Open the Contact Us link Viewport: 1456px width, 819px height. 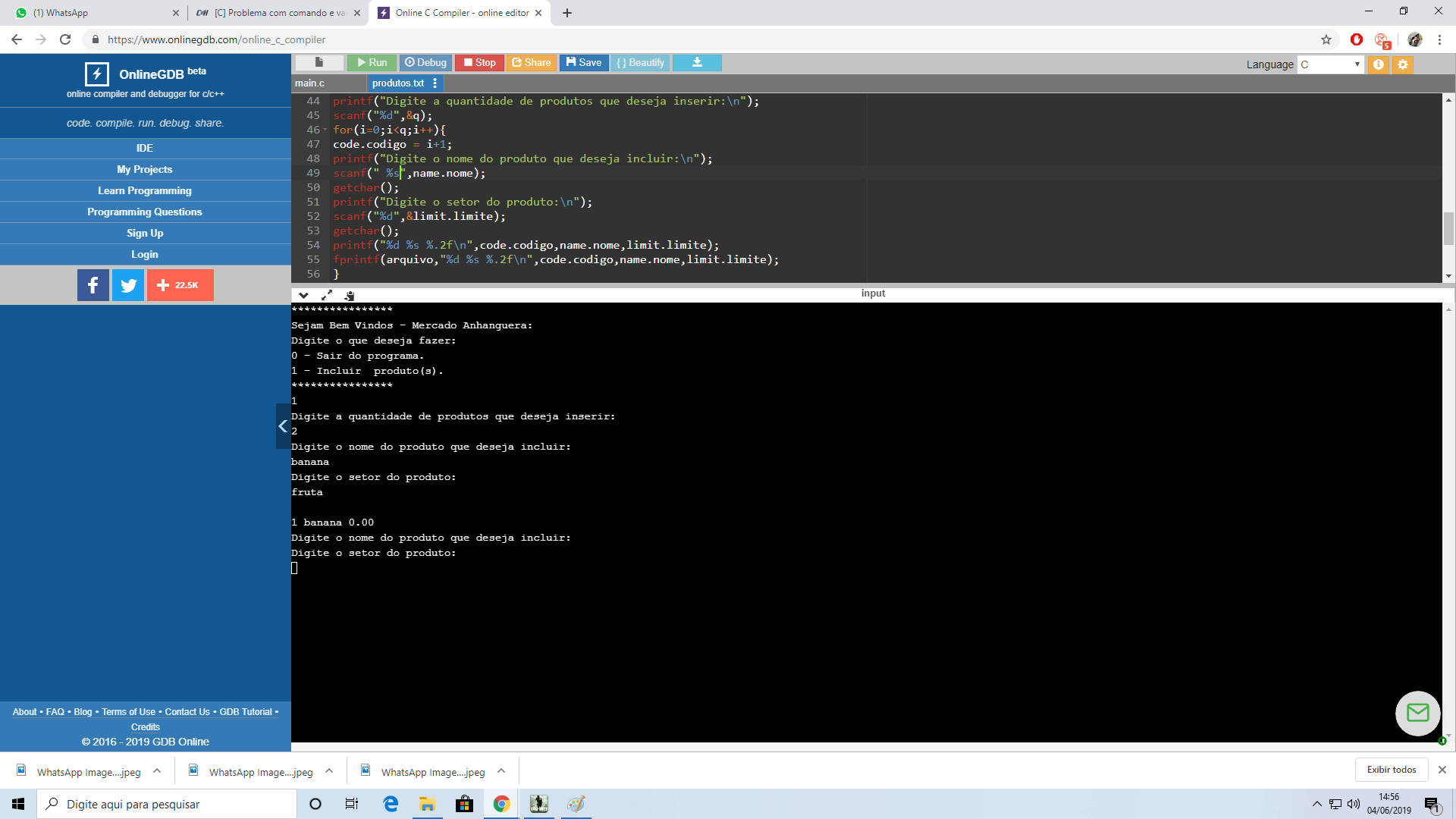(187, 712)
